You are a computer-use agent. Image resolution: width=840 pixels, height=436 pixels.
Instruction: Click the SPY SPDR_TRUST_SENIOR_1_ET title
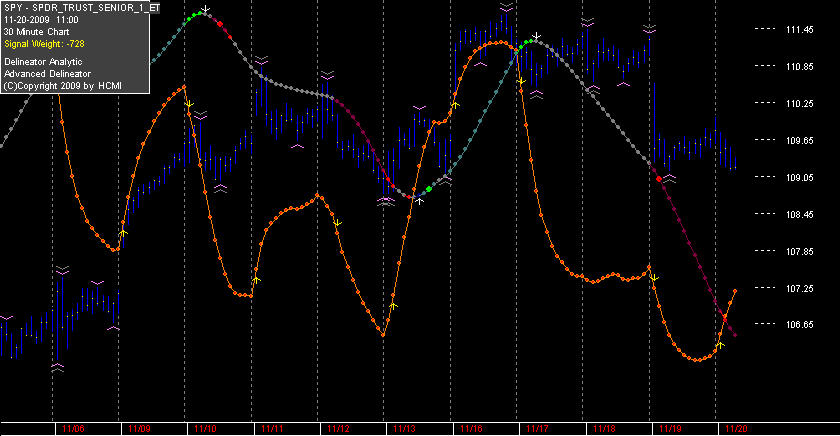[81, 8]
